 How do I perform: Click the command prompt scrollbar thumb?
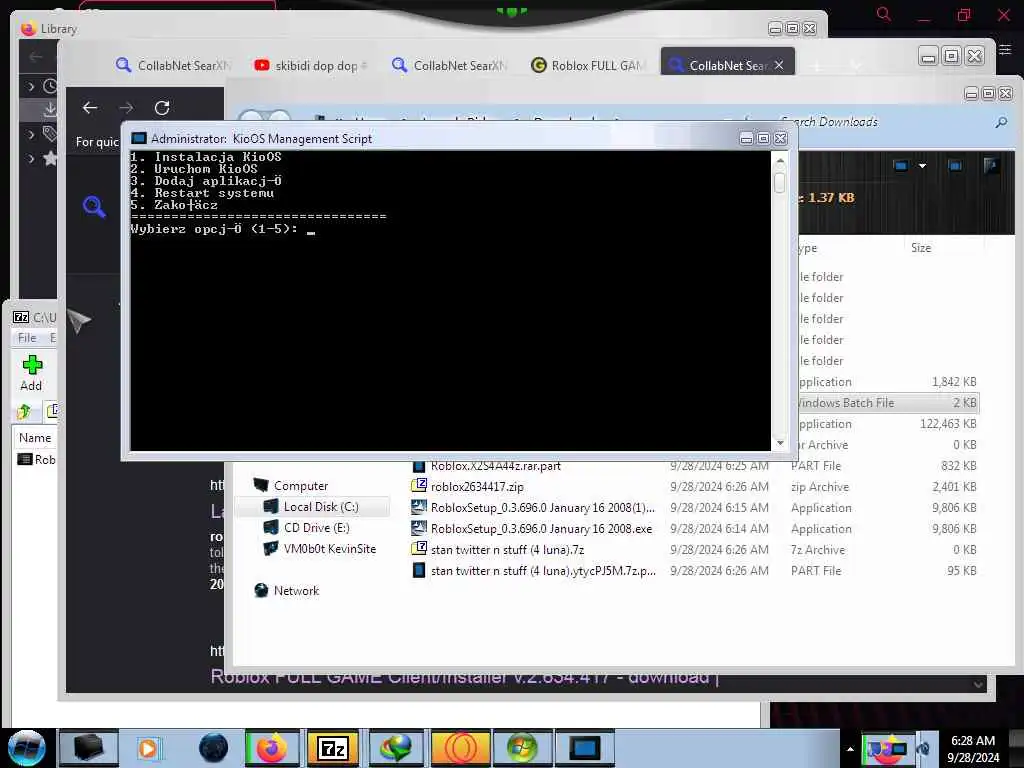coord(780,182)
